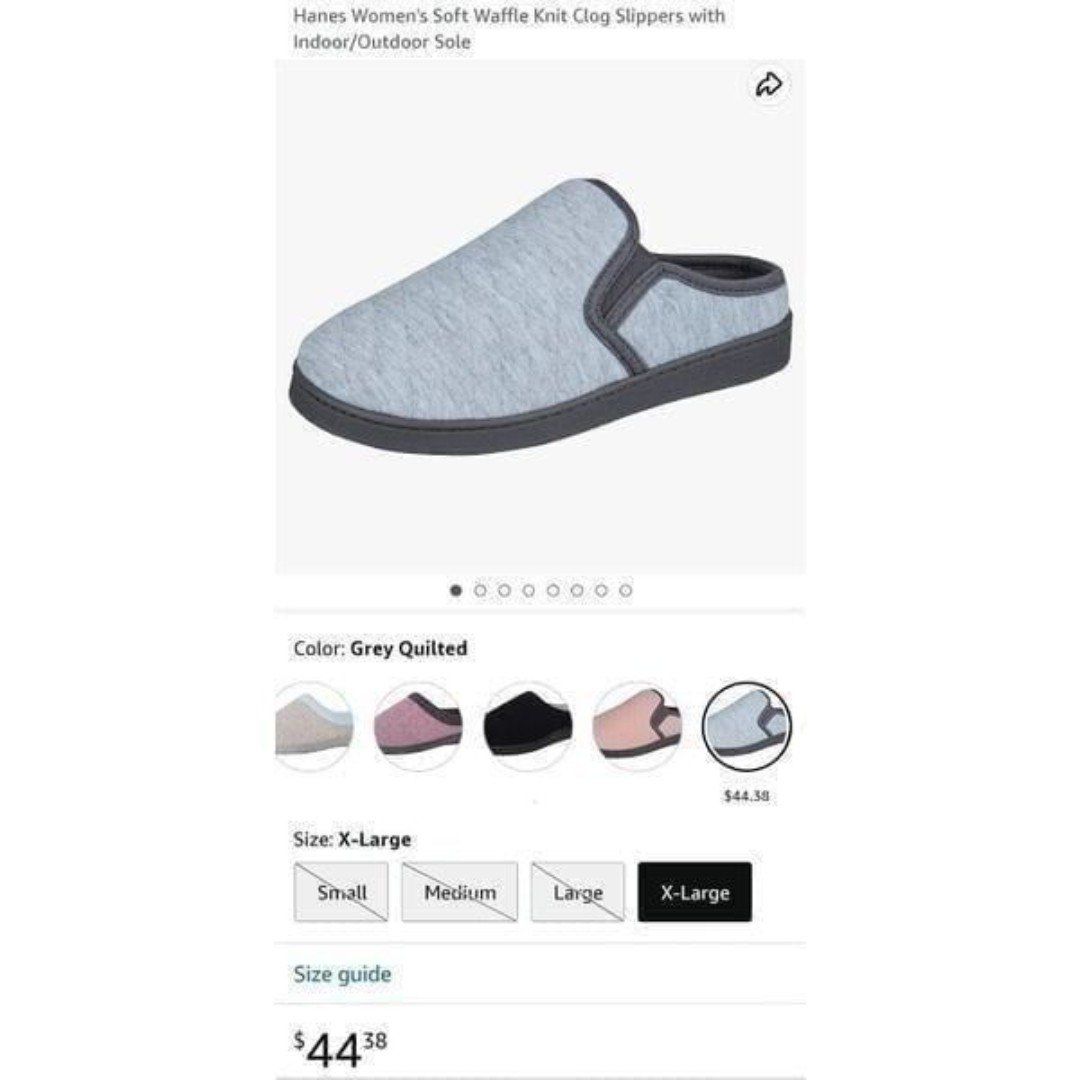Jump to the third image dot
This screenshot has height=1080, width=1080.
click(504, 590)
